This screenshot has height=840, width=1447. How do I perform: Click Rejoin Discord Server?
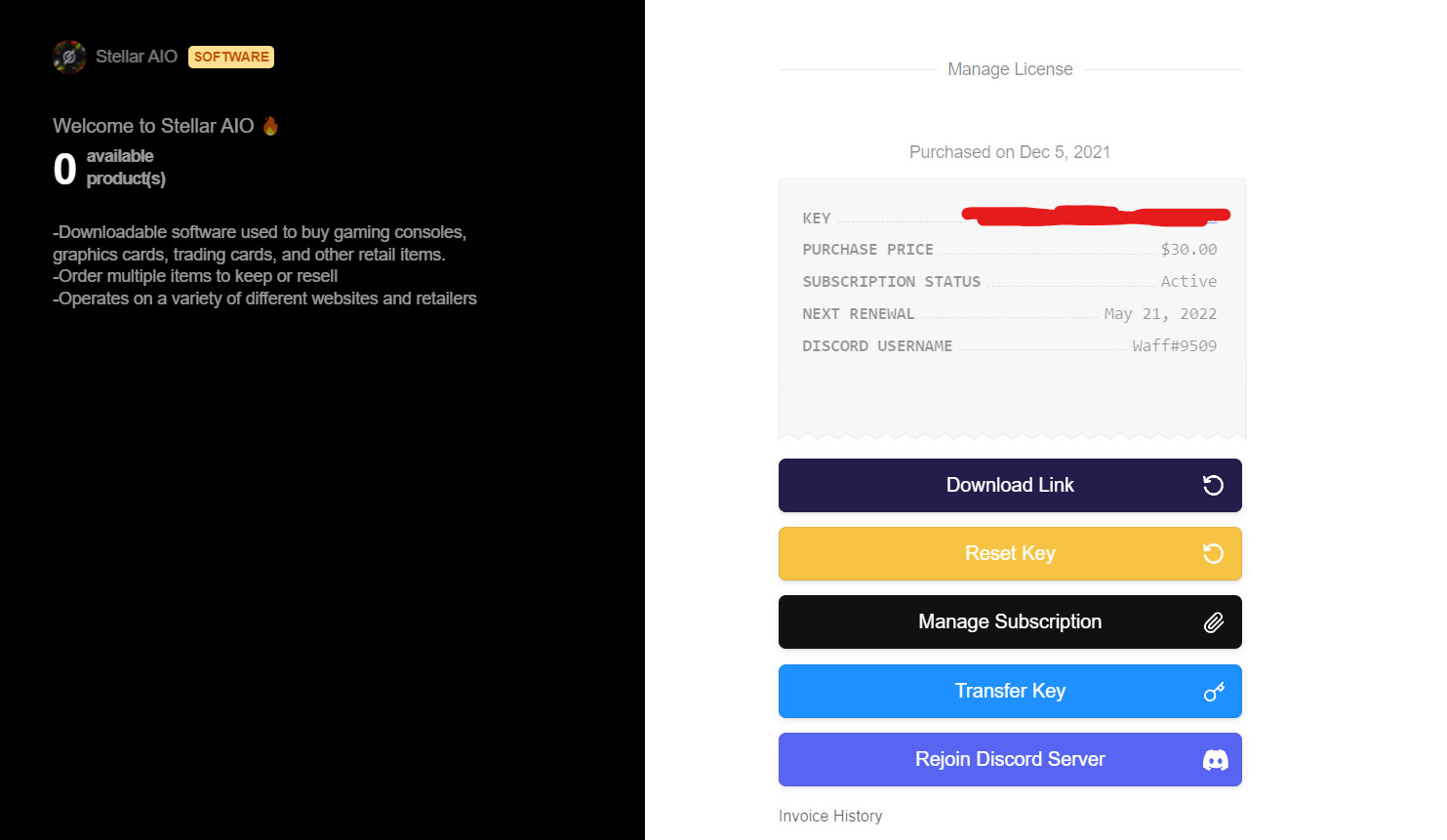(1010, 759)
